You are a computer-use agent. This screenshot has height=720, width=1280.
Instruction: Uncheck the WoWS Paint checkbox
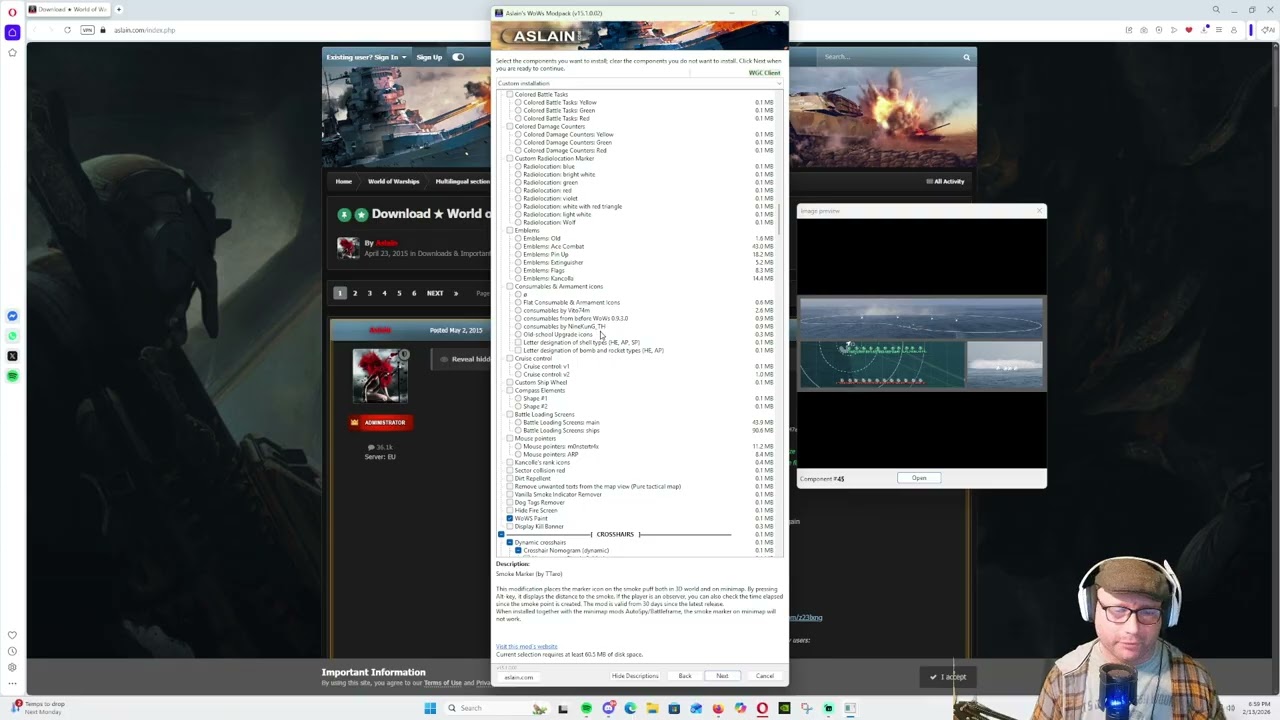[510, 518]
